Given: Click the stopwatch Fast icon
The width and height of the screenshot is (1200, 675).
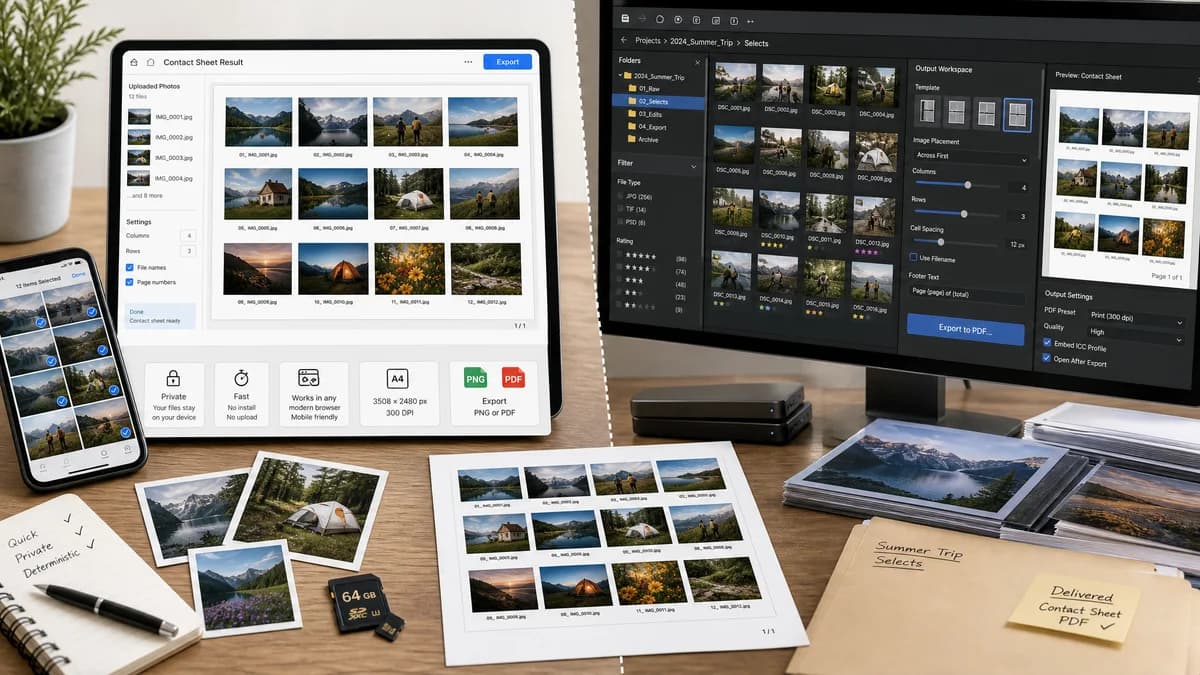Looking at the screenshot, I should coord(241,378).
